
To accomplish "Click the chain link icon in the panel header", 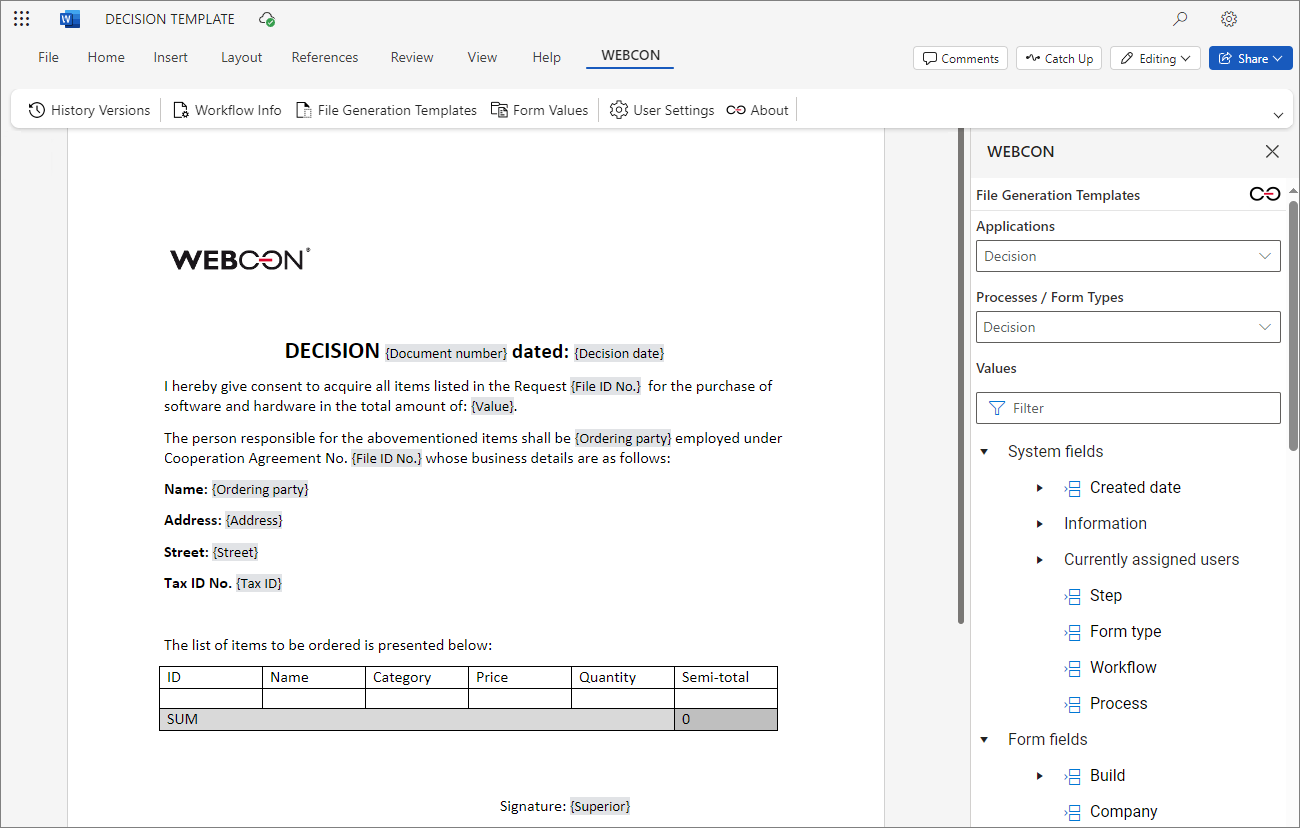I will pyautogui.click(x=1265, y=194).
